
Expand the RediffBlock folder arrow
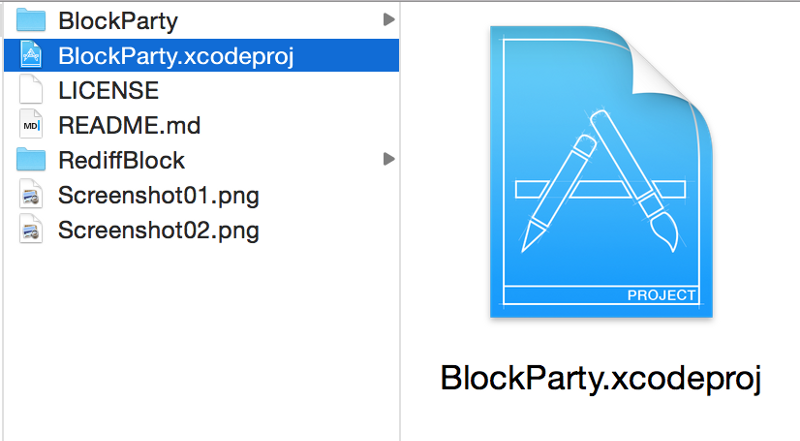[x=389, y=159]
